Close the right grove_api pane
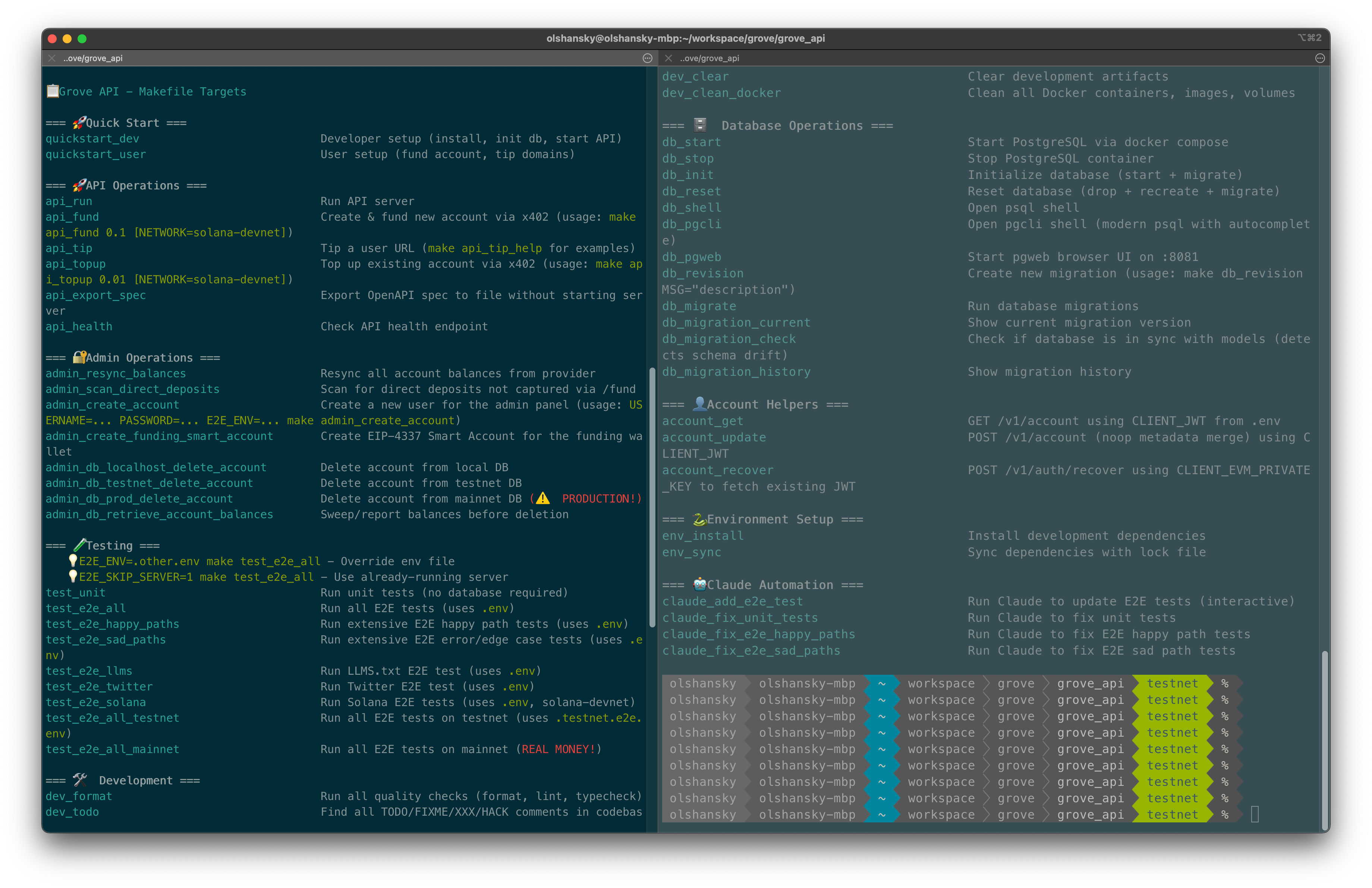This screenshot has height=888, width=1372. [x=668, y=58]
